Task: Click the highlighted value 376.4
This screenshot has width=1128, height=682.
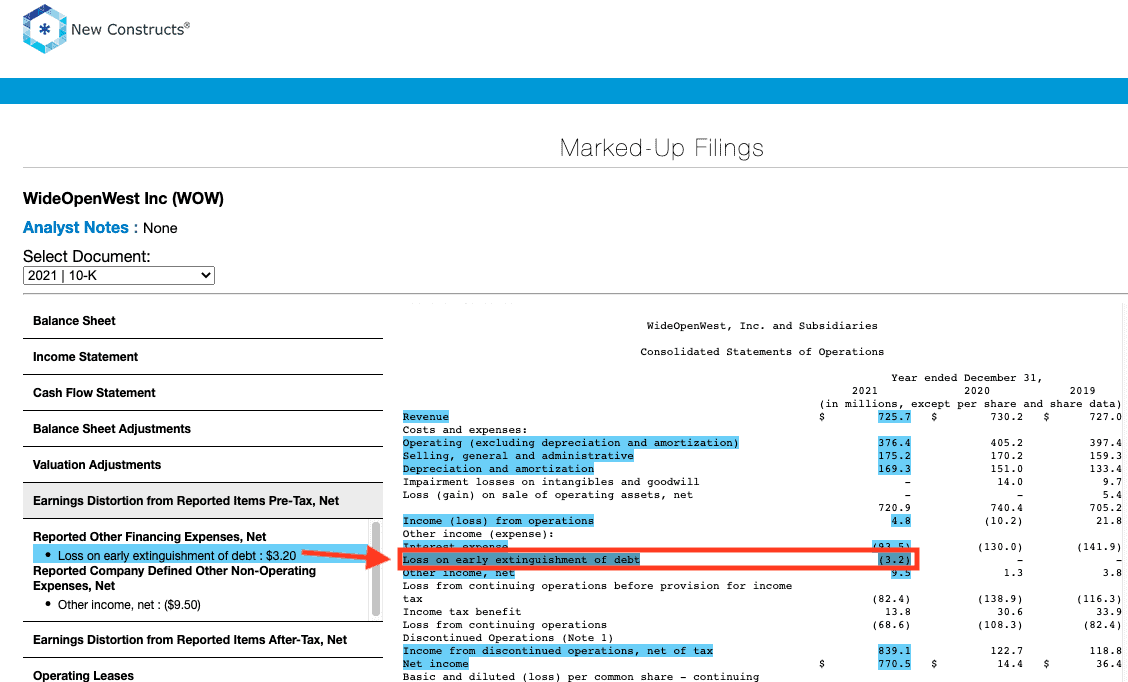Action: (x=894, y=442)
